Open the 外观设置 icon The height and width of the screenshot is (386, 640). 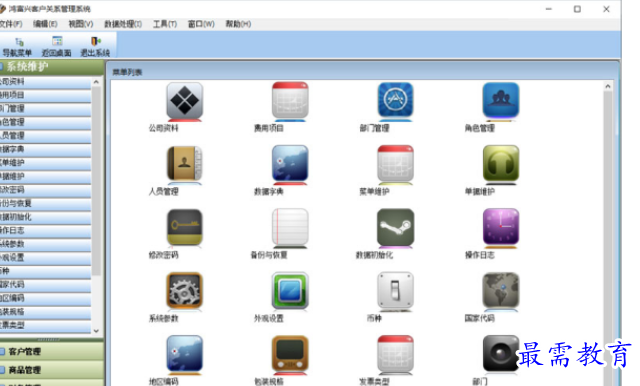(x=290, y=291)
